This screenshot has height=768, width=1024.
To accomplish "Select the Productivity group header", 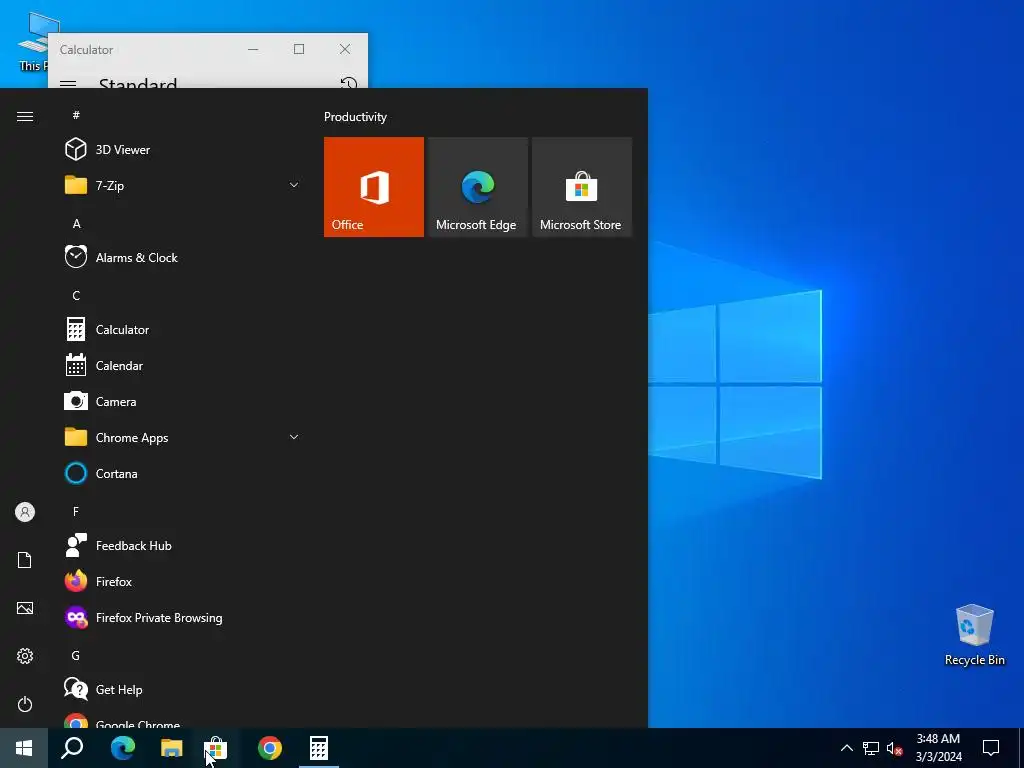I will [x=355, y=117].
